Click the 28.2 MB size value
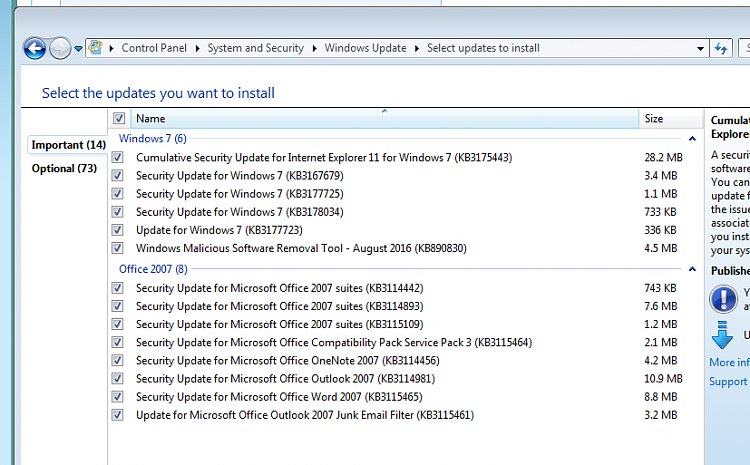 click(663, 157)
